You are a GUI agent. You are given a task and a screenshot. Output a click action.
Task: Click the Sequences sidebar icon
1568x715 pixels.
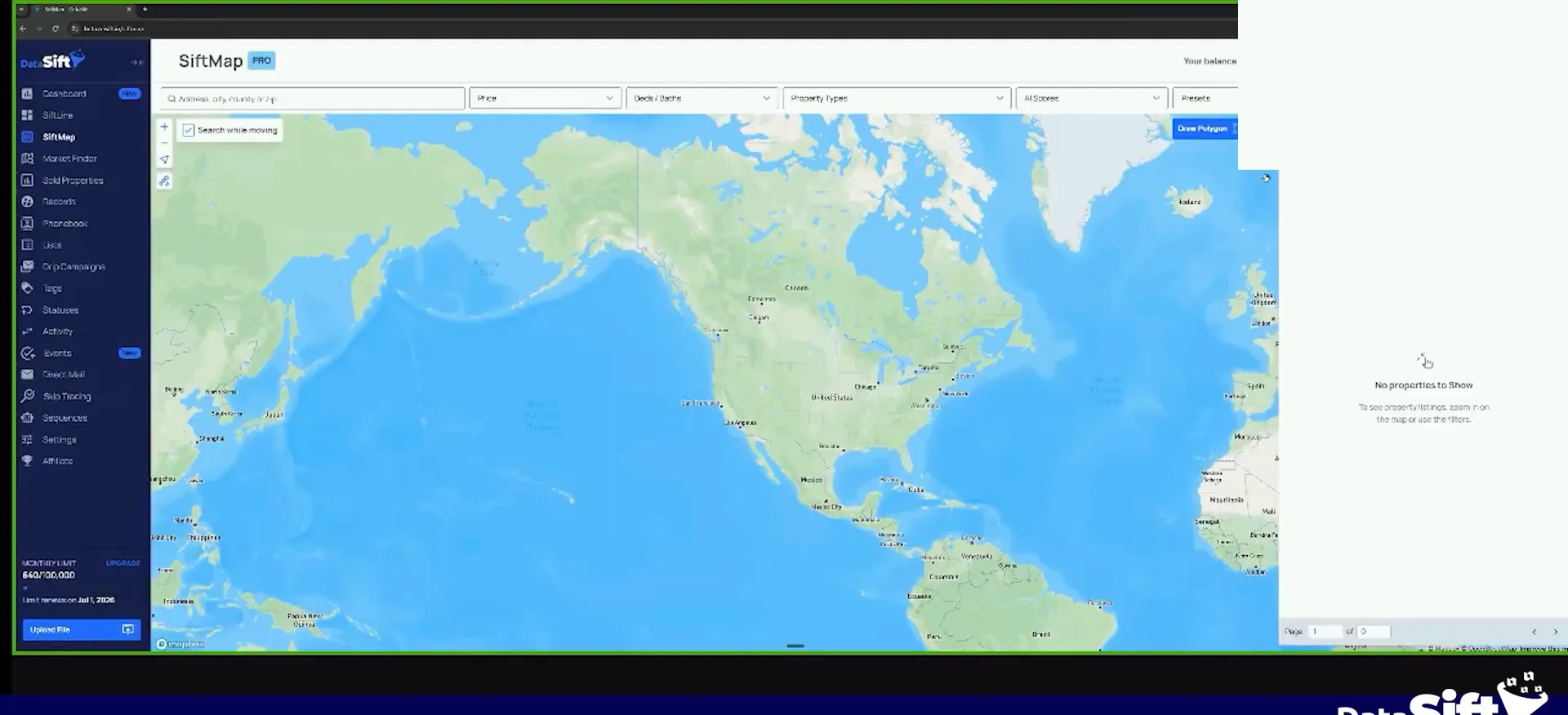pos(27,418)
